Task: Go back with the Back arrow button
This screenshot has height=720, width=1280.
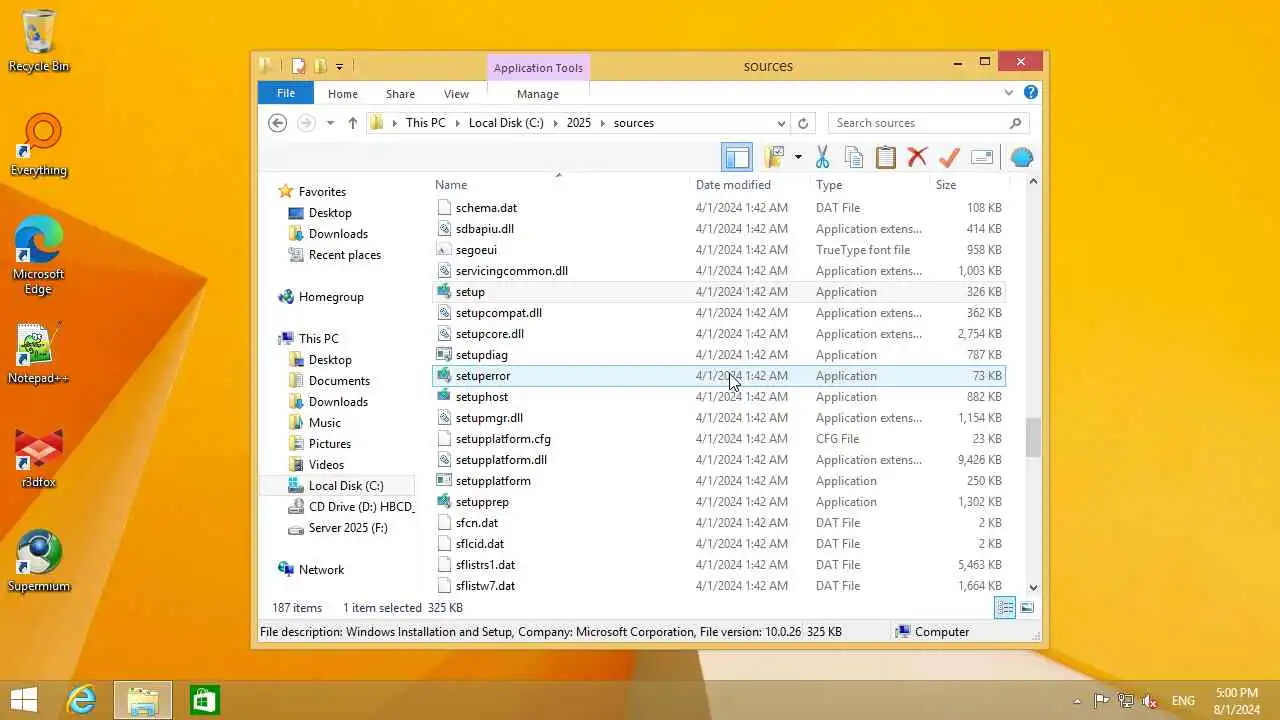Action: point(278,123)
